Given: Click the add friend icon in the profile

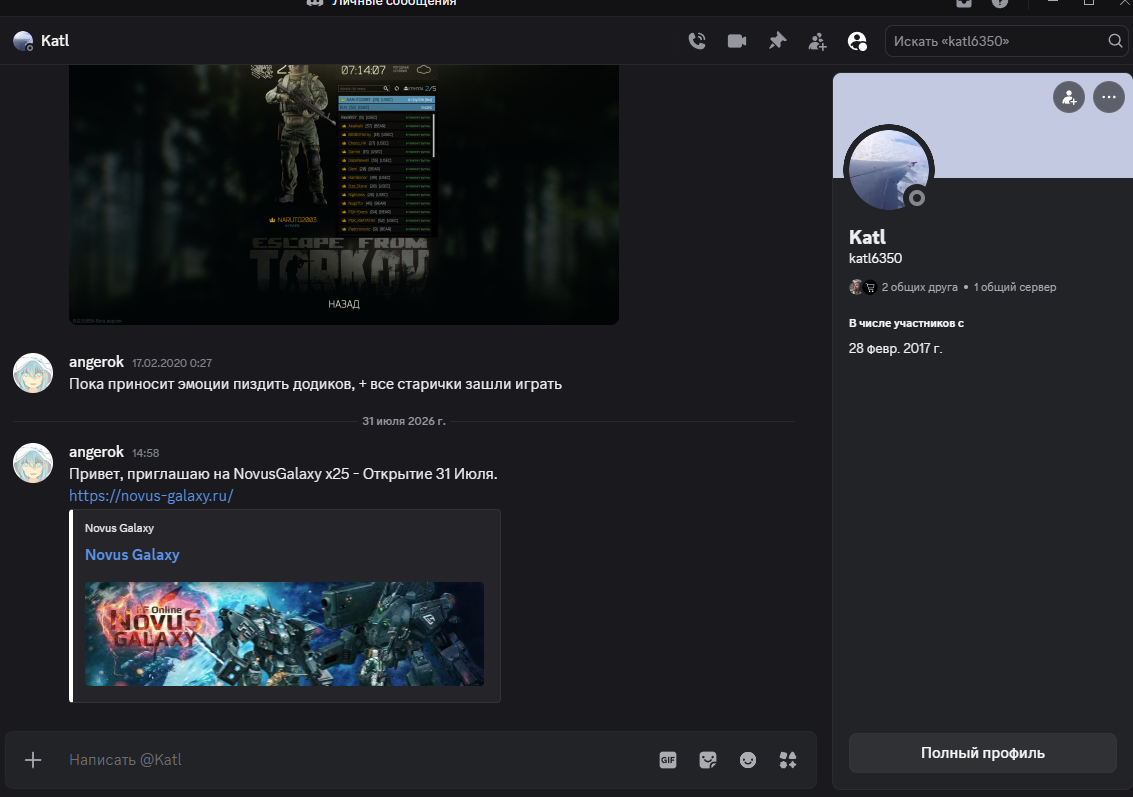Looking at the screenshot, I should pos(1069,97).
